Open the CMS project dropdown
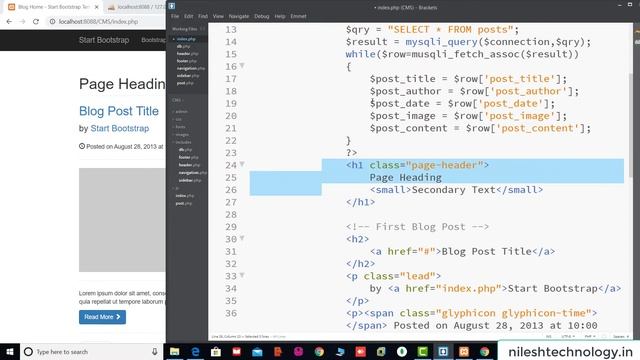 178,100
